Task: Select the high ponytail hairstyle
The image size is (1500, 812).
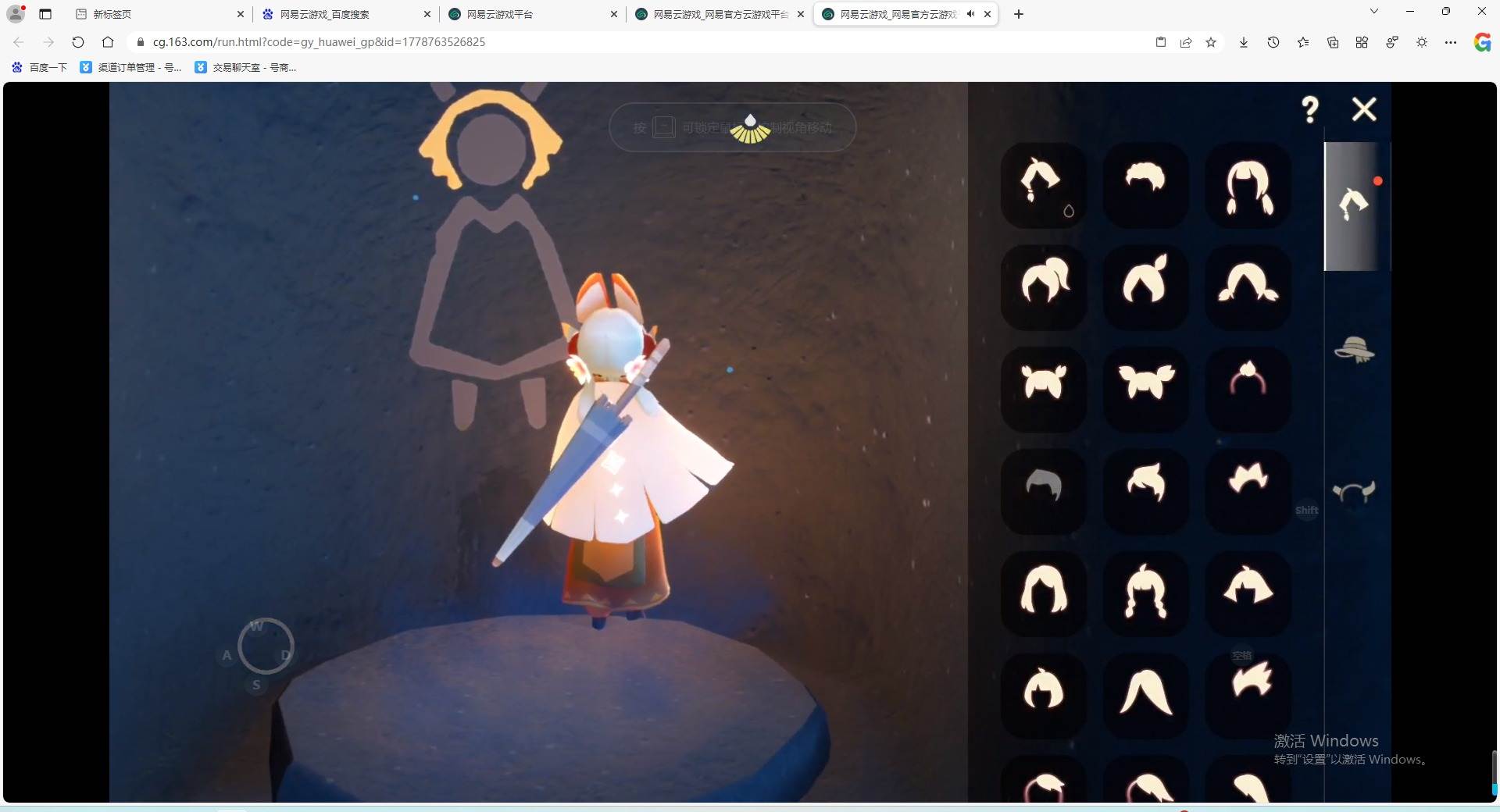Action: pos(1044,287)
